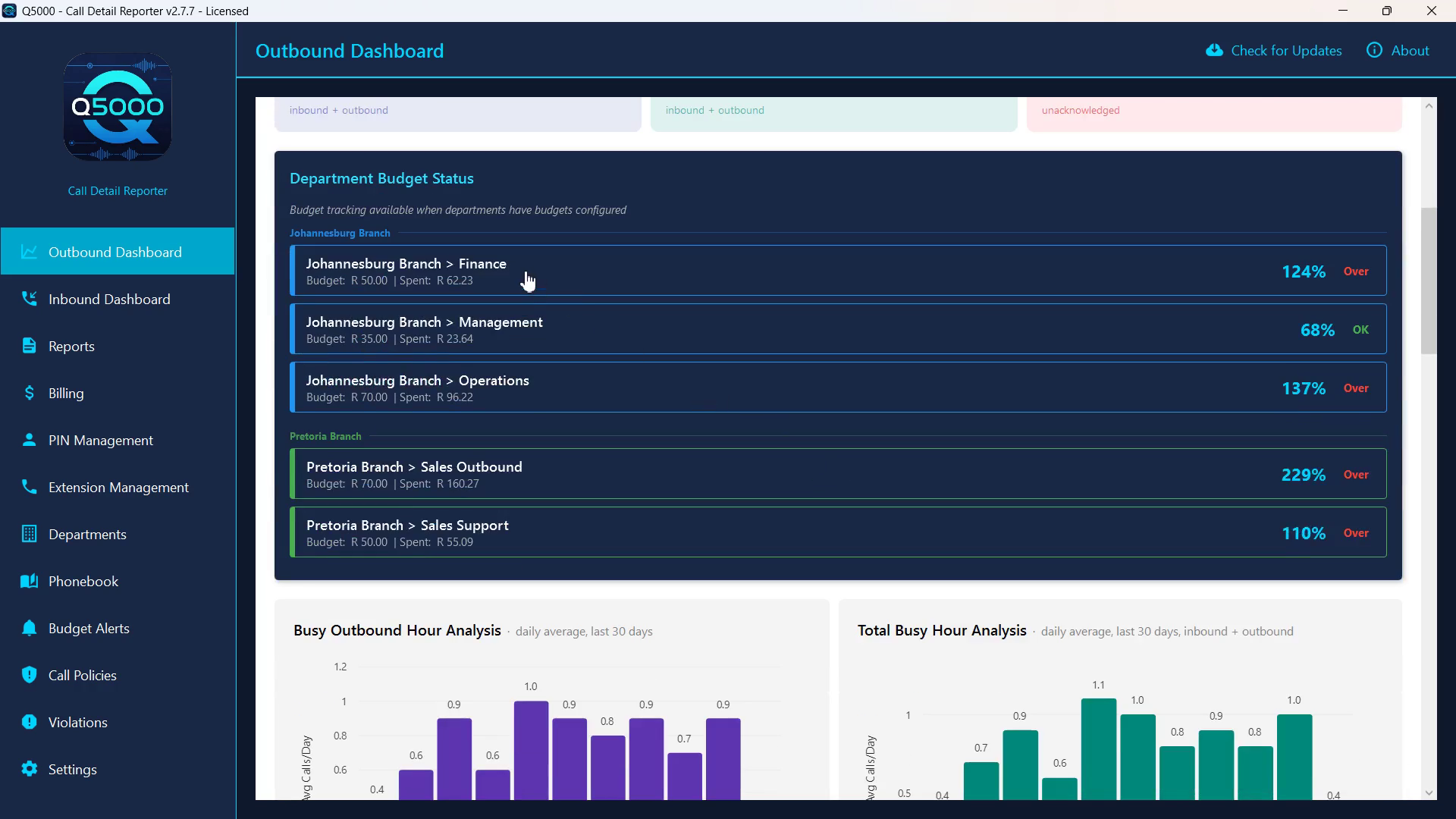Click the 68% value for Management
Viewport: 1456px width, 819px height.
point(1317,330)
